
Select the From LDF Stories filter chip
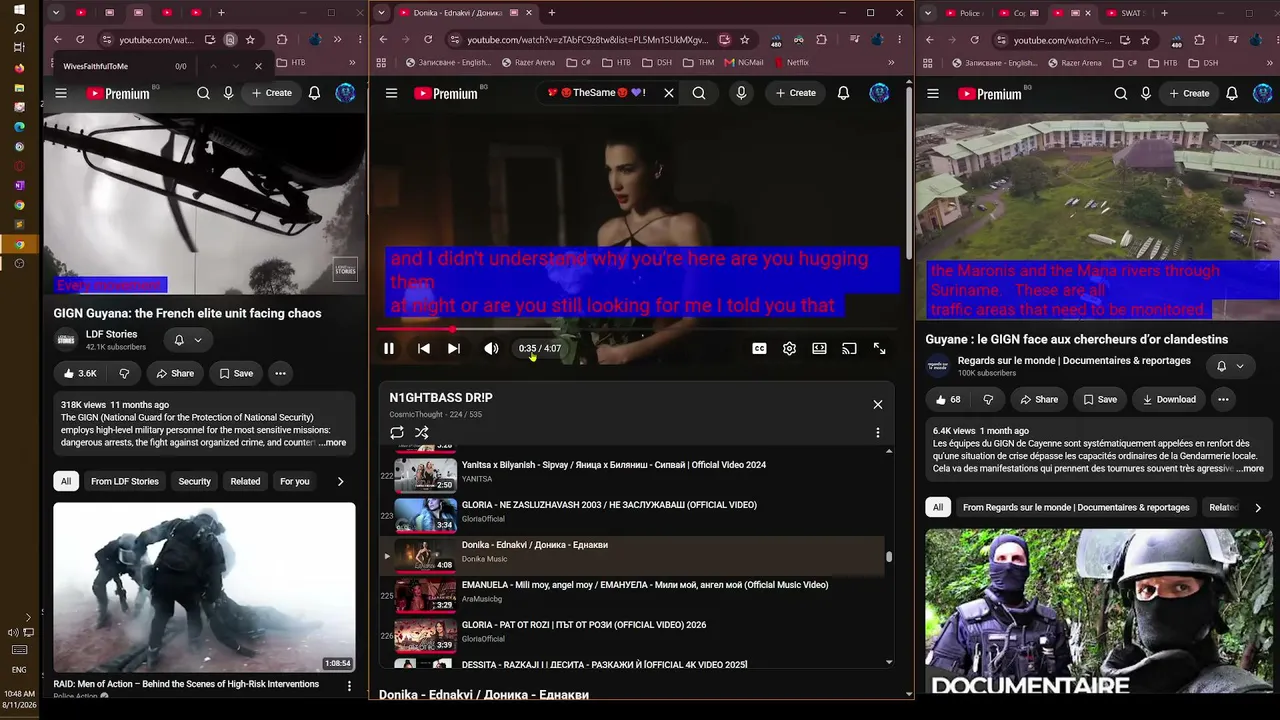[125, 482]
